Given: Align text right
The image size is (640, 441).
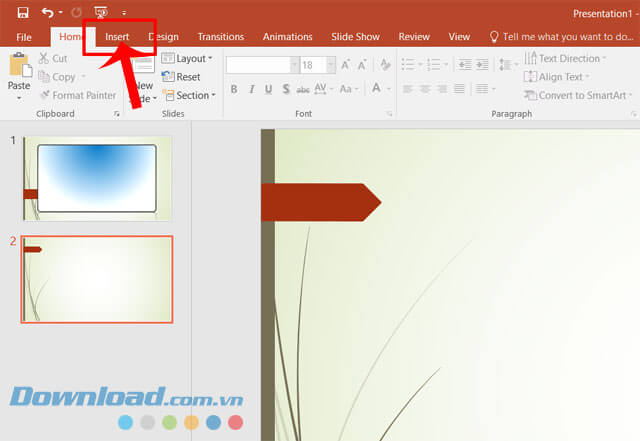Looking at the screenshot, I should (442, 89).
